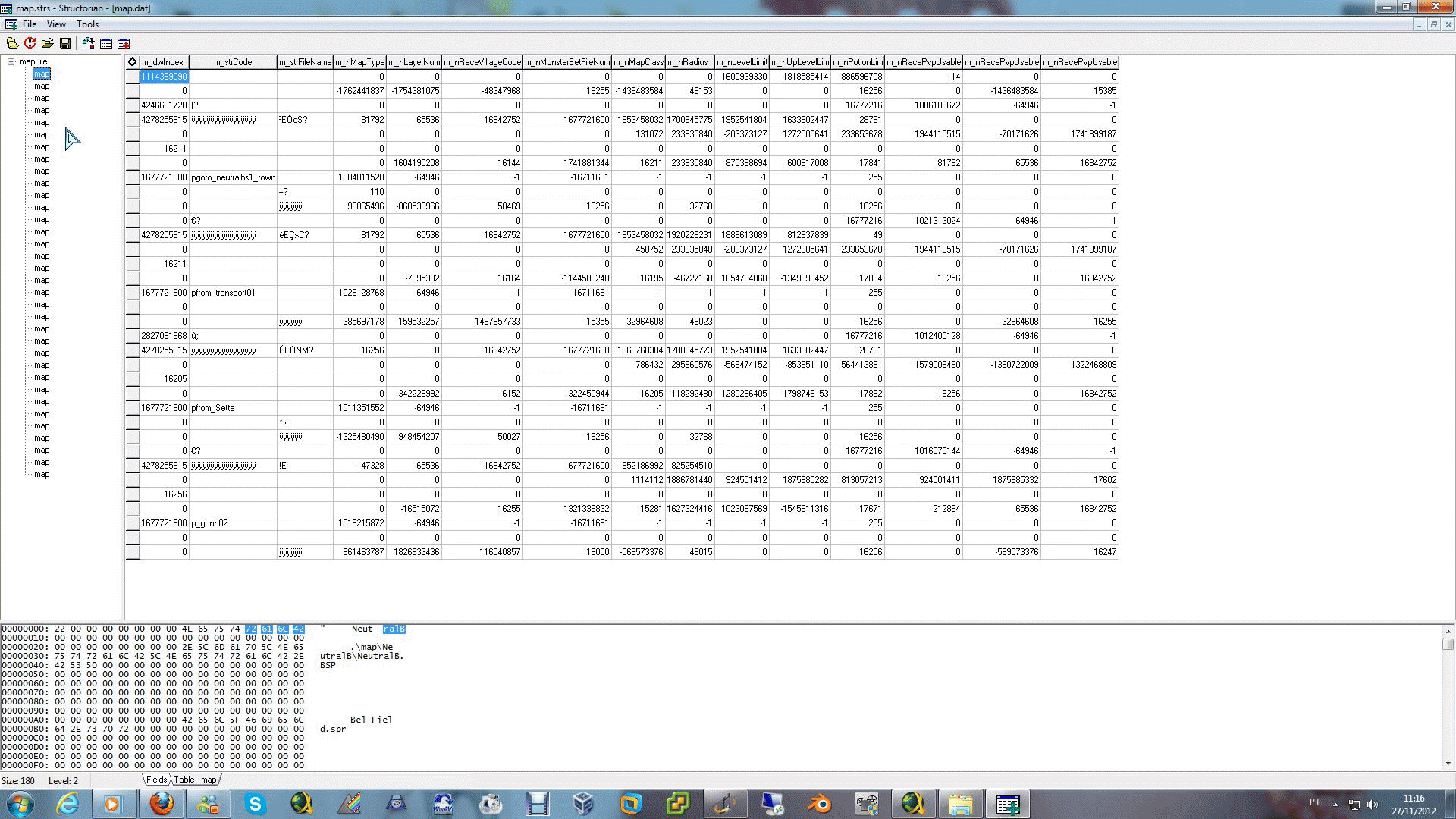1456x819 pixels.
Task: Click the save floppy disk toolbar icon
Action: 65,43
